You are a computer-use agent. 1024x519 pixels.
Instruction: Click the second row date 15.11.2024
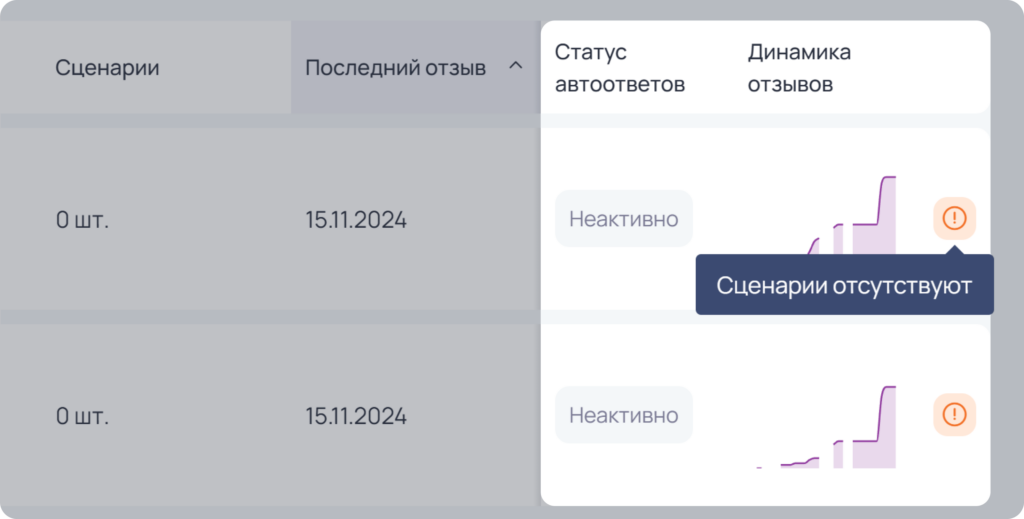pyautogui.click(x=356, y=417)
